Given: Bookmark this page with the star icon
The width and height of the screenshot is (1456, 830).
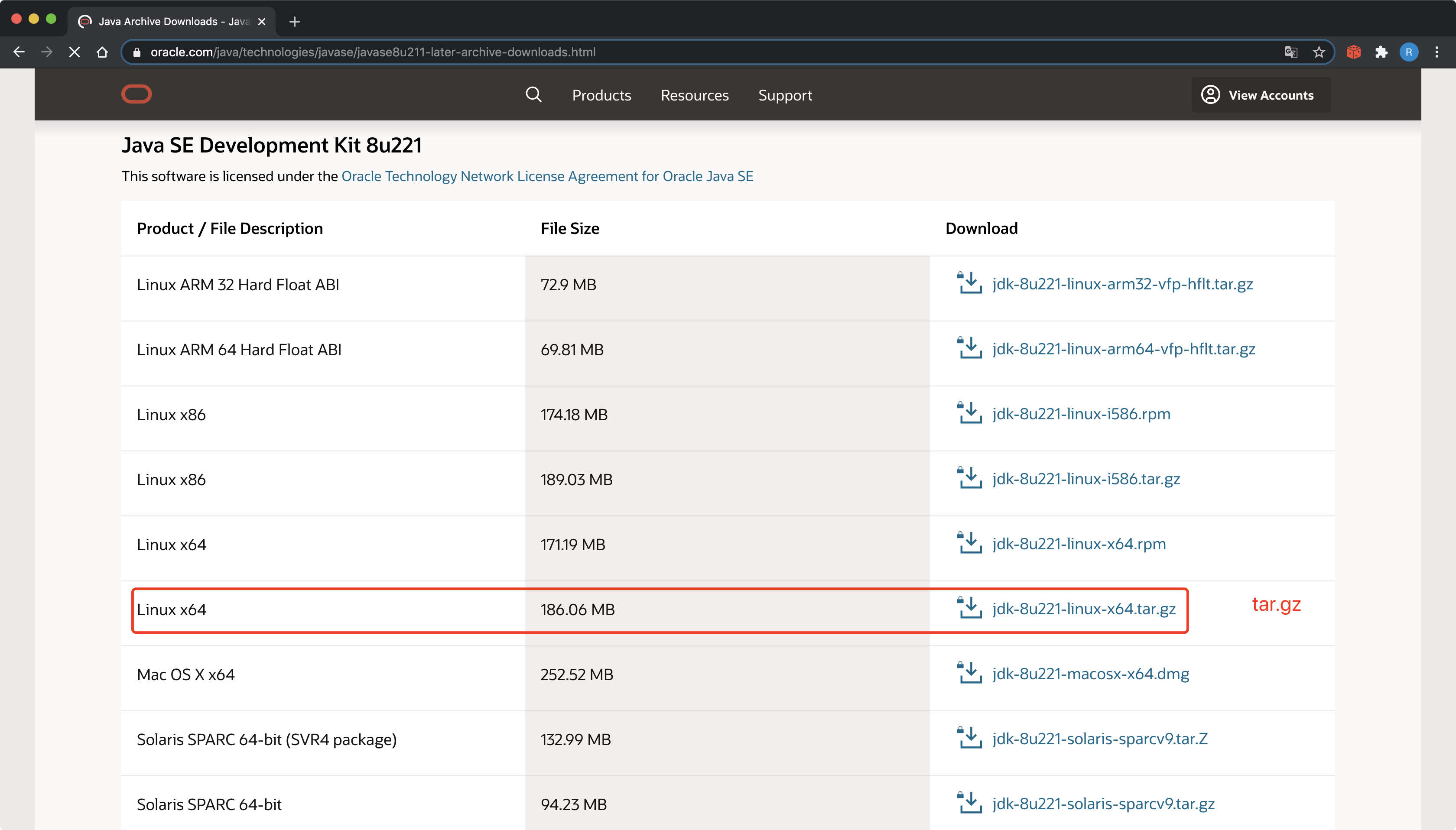Looking at the screenshot, I should coord(1319,52).
